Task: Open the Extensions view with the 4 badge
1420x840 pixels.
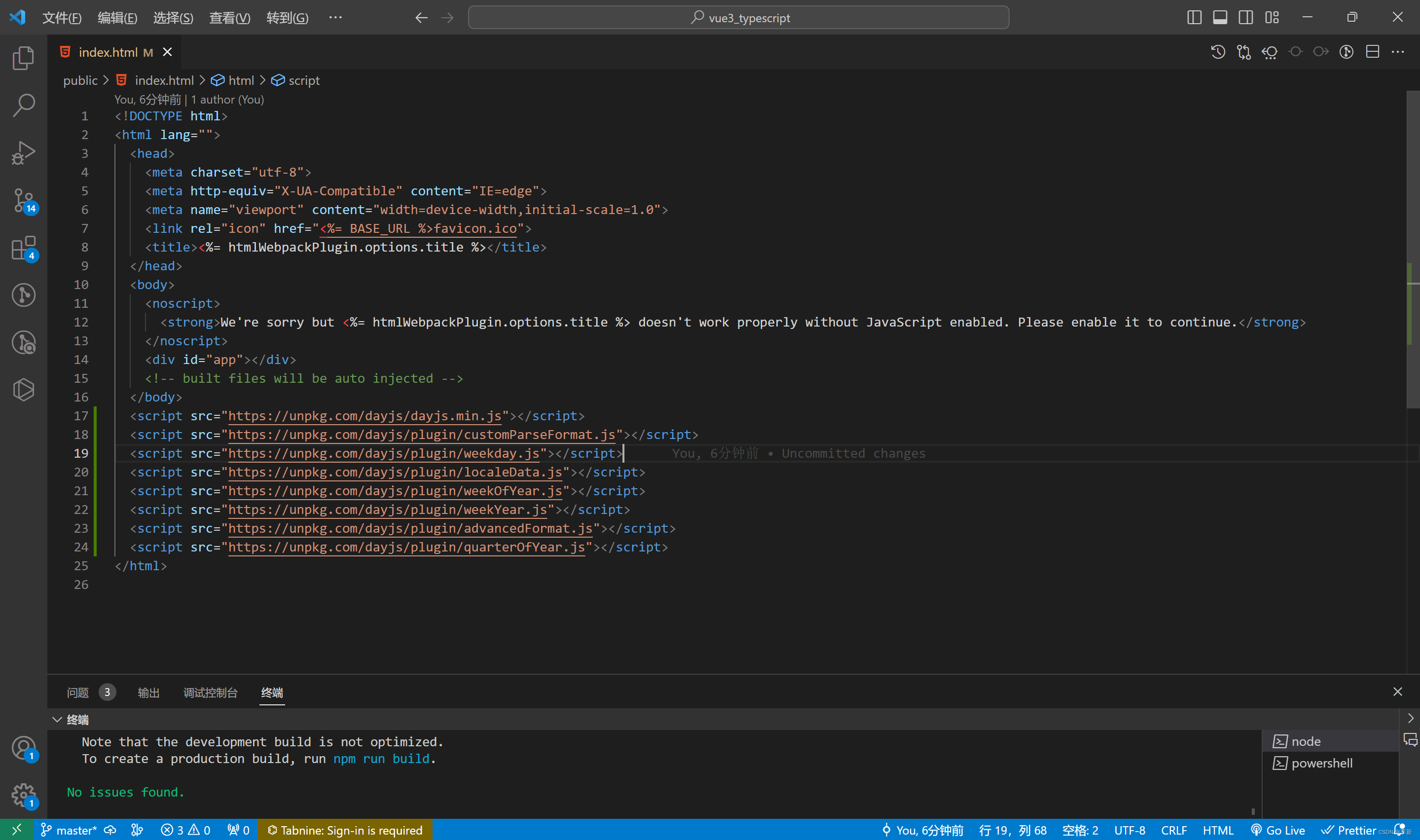Action: pos(23,248)
